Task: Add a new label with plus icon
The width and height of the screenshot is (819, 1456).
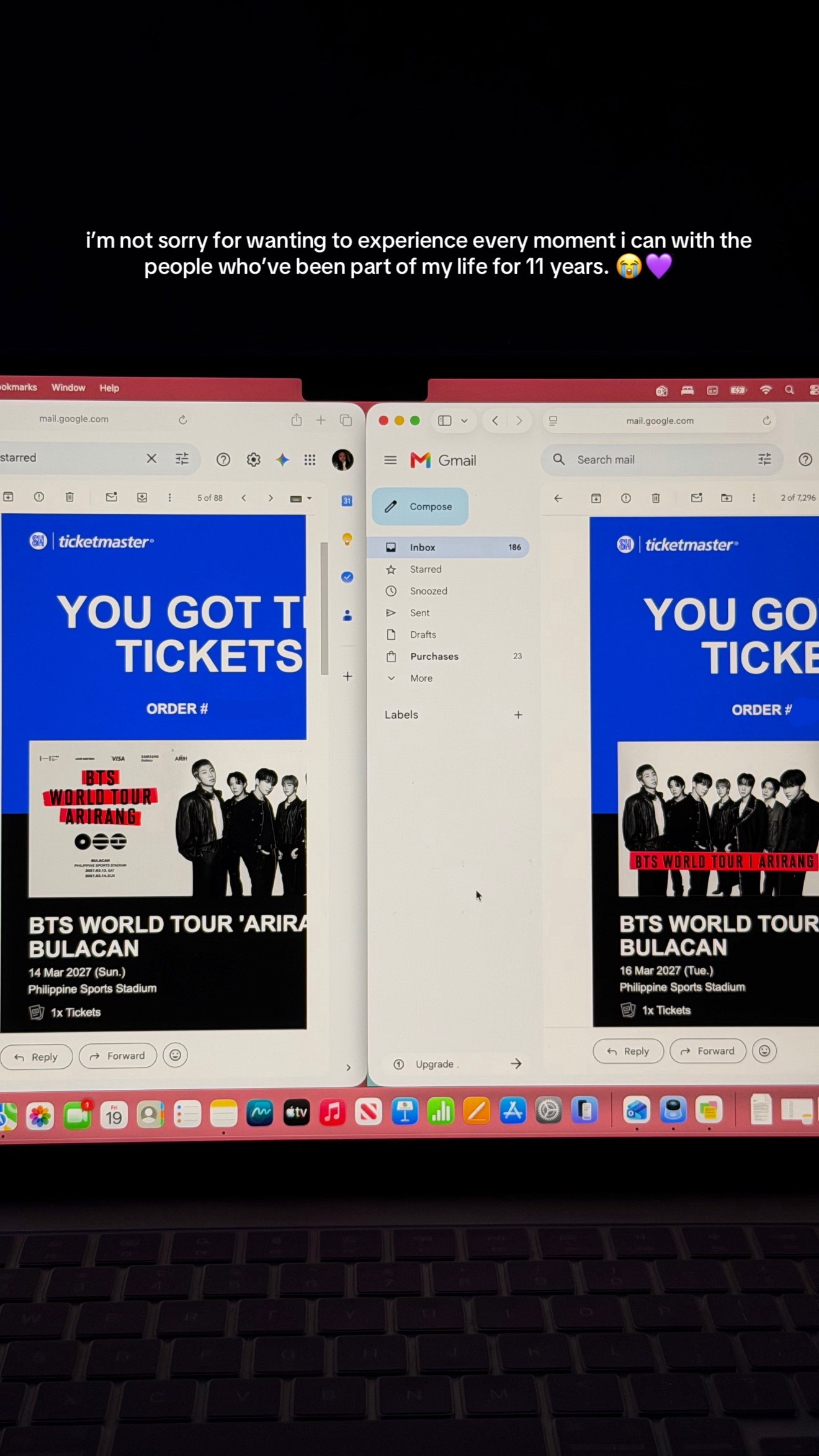Action: (518, 715)
